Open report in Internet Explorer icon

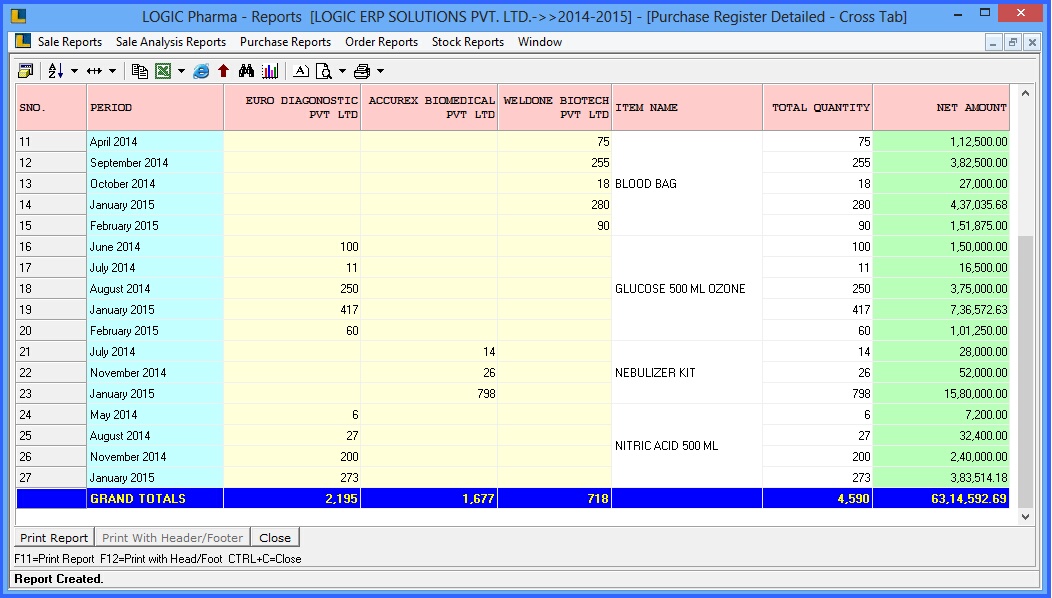pyautogui.click(x=201, y=70)
